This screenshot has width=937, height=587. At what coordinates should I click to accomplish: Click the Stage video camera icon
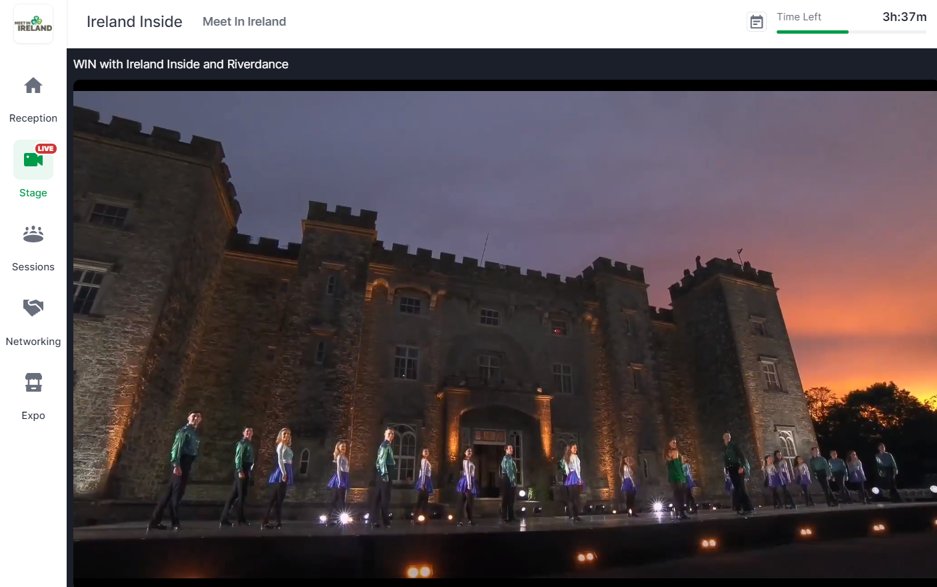(x=33, y=160)
